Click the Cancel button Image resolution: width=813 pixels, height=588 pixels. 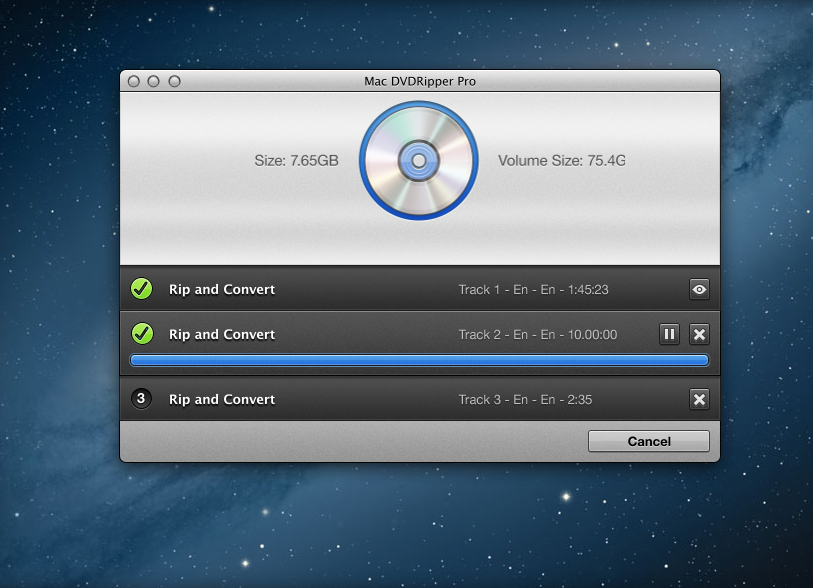(649, 441)
